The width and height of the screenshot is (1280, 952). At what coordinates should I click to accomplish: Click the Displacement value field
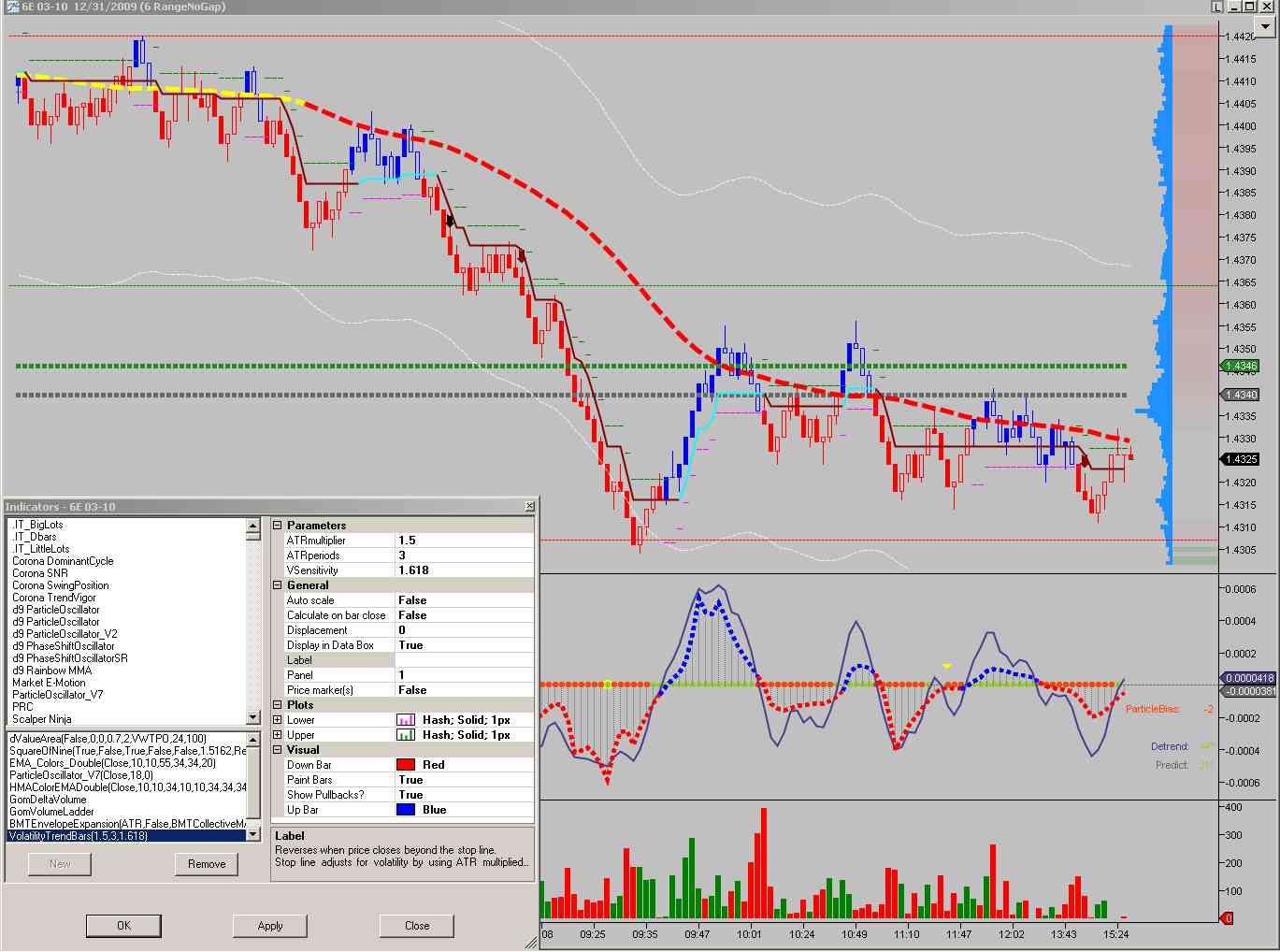pos(464,630)
